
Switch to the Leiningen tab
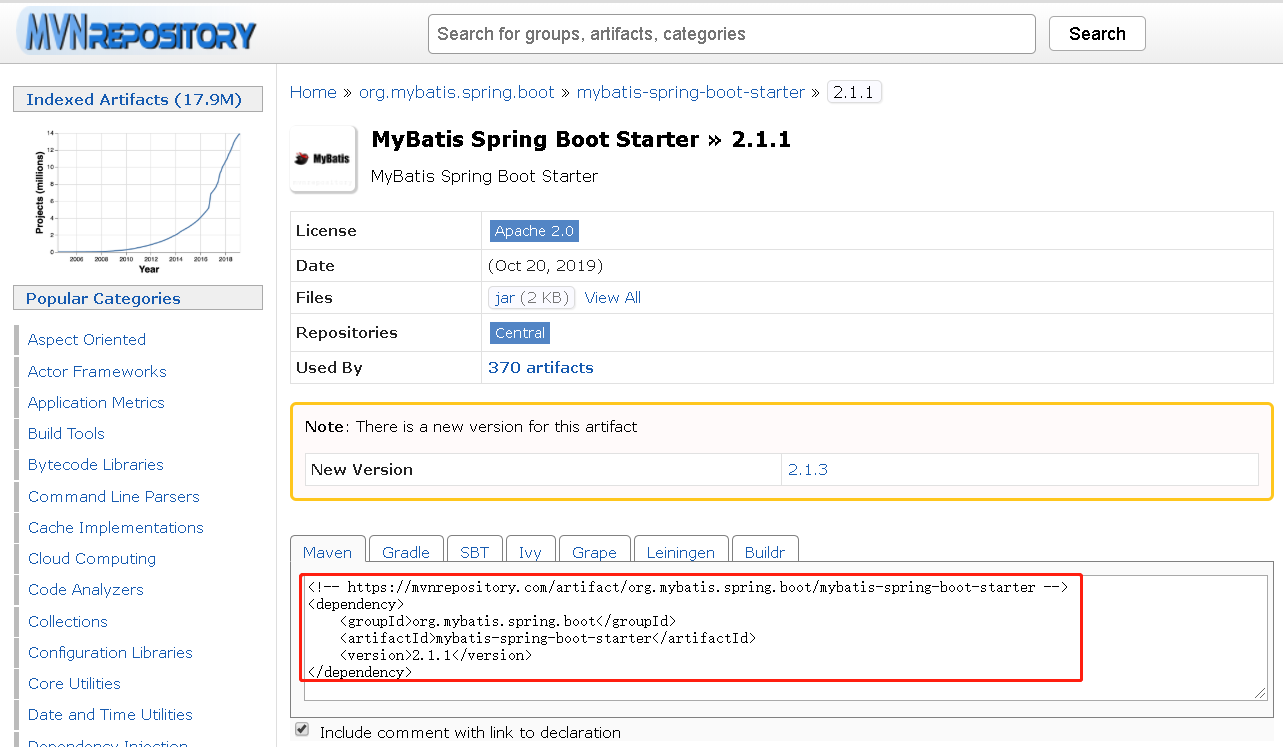coord(681,552)
